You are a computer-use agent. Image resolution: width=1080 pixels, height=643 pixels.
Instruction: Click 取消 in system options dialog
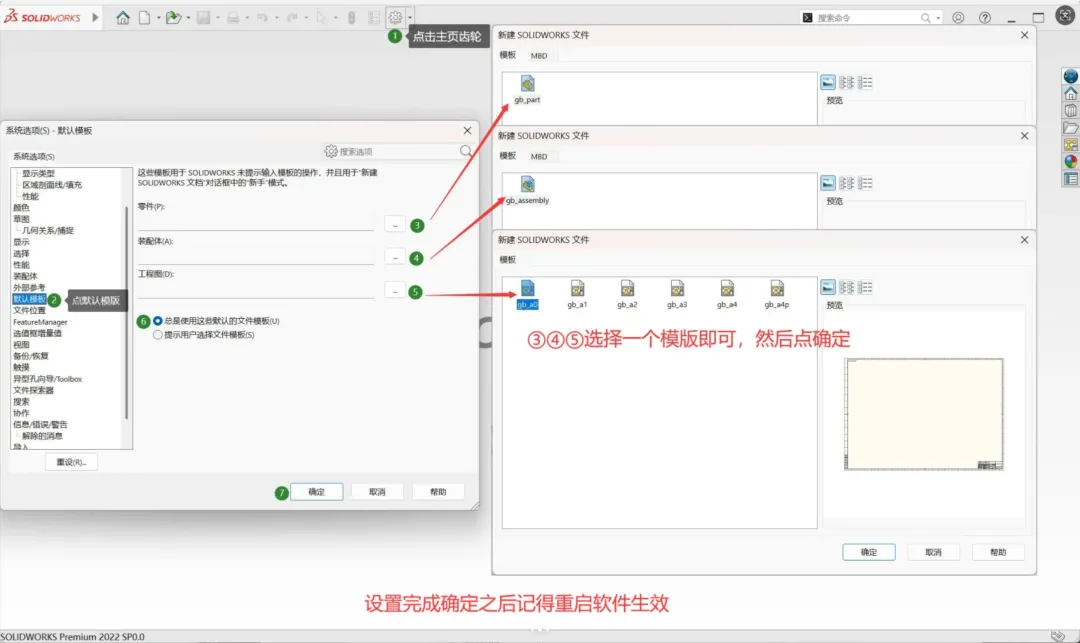pyautogui.click(x=377, y=492)
